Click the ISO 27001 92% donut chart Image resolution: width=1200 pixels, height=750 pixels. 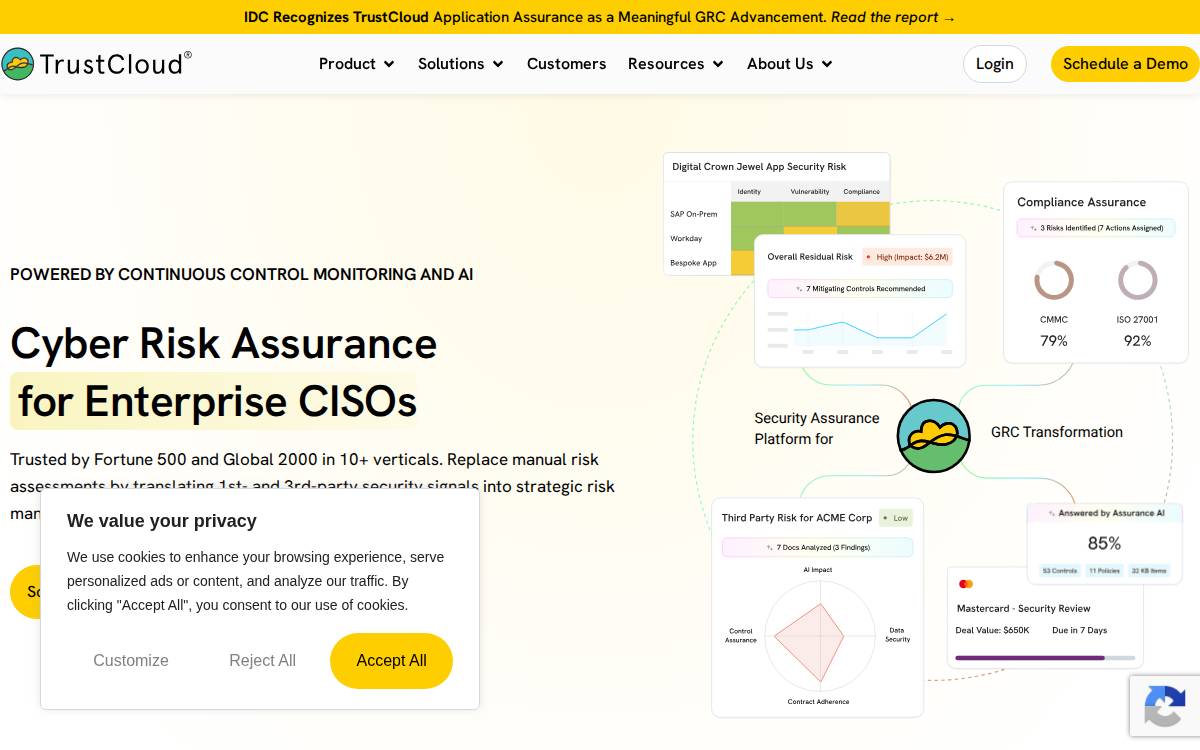[x=1138, y=280]
